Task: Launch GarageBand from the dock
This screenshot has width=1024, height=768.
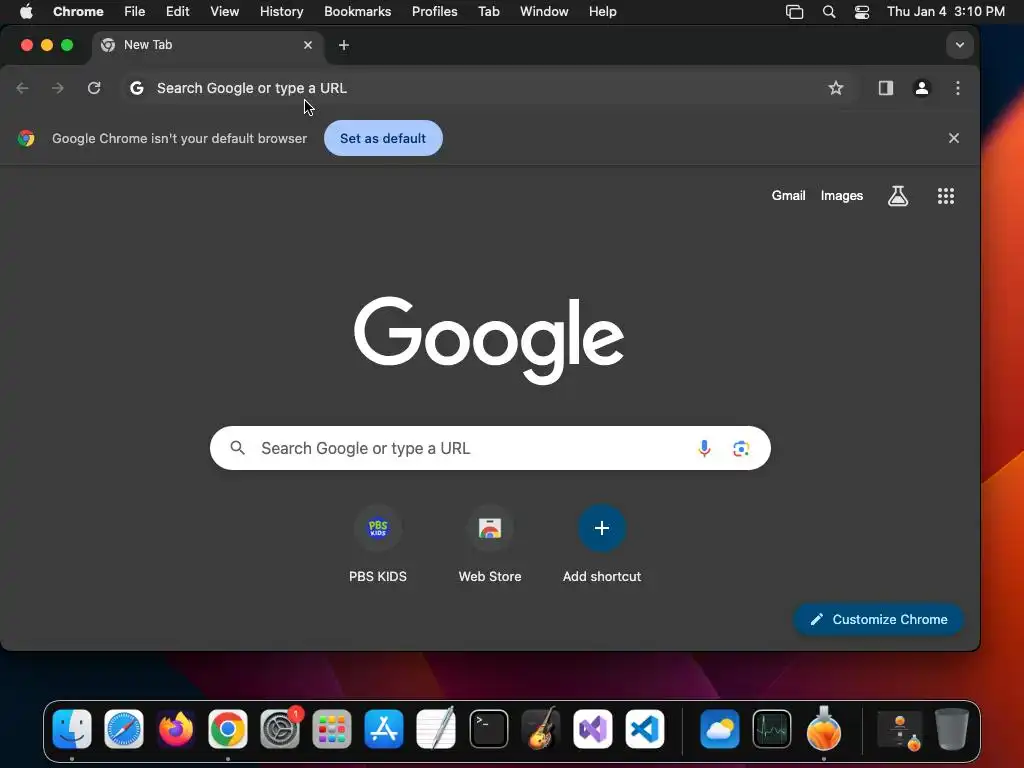Action: click(x=541, y=728)
